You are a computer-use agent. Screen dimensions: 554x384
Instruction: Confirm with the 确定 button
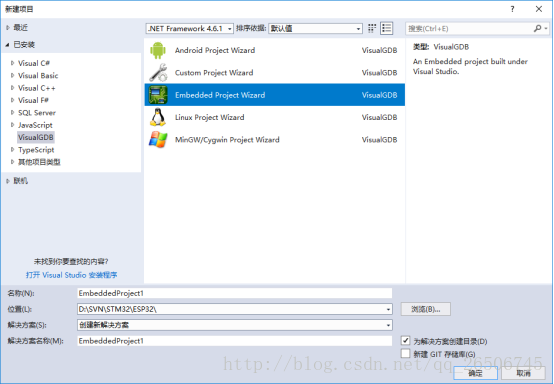click(476, 373)
